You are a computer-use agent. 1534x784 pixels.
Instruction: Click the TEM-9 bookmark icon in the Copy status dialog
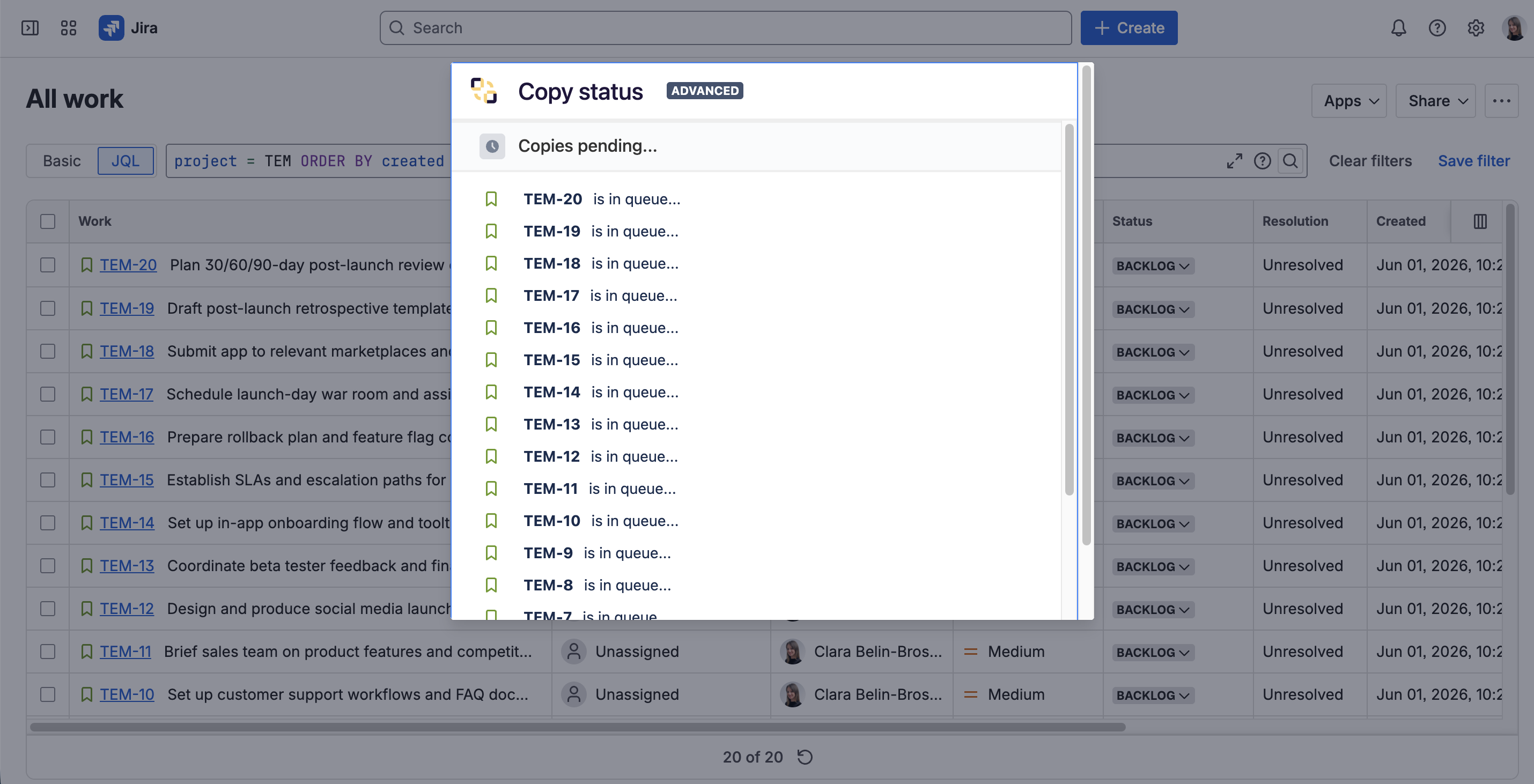491,552
